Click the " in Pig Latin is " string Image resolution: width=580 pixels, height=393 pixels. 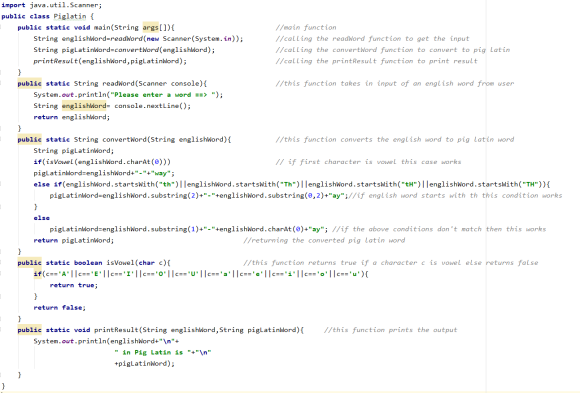point(154,352)
